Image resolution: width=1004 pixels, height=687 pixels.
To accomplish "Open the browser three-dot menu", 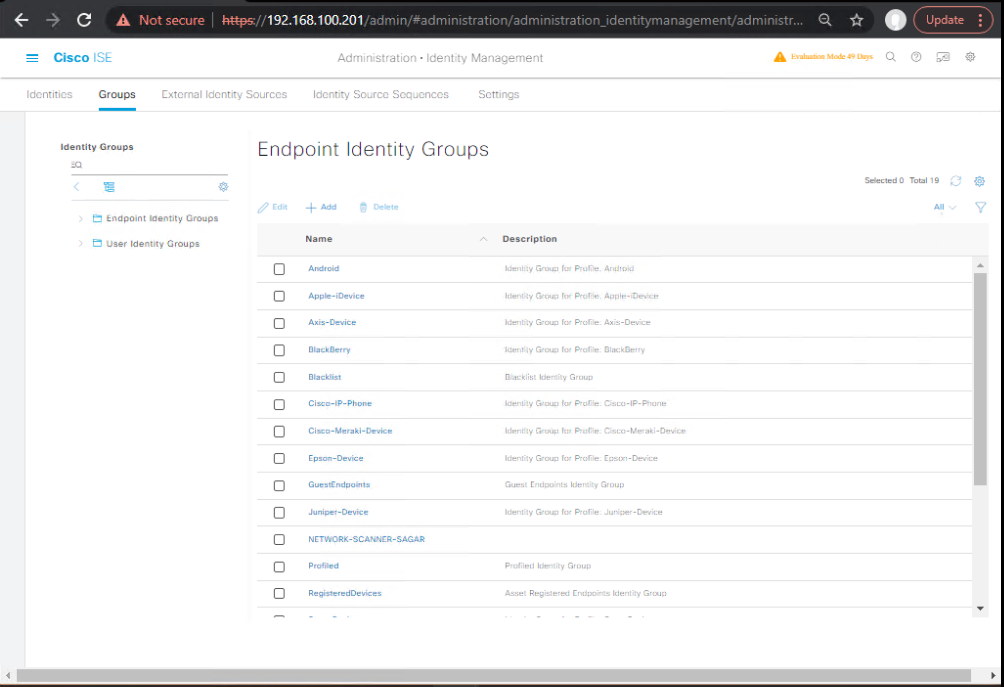I will pos(980,20).
